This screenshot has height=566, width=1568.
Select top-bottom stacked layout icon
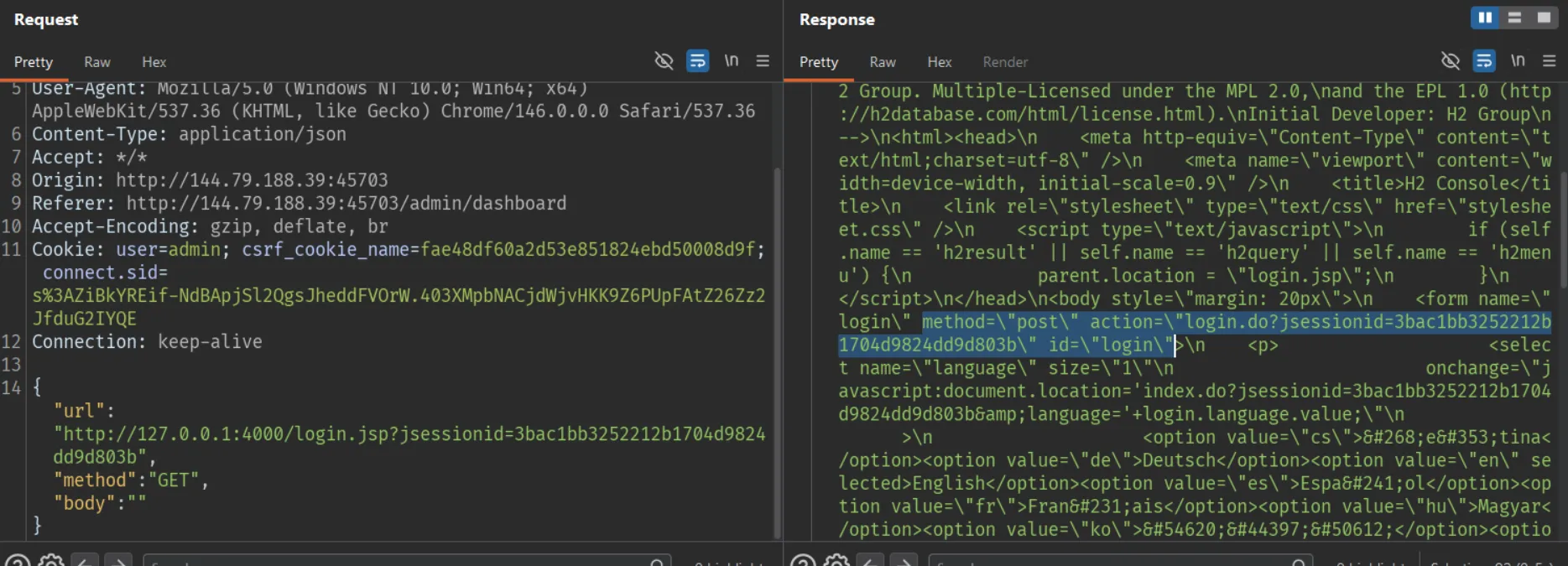coord(1514,18)
